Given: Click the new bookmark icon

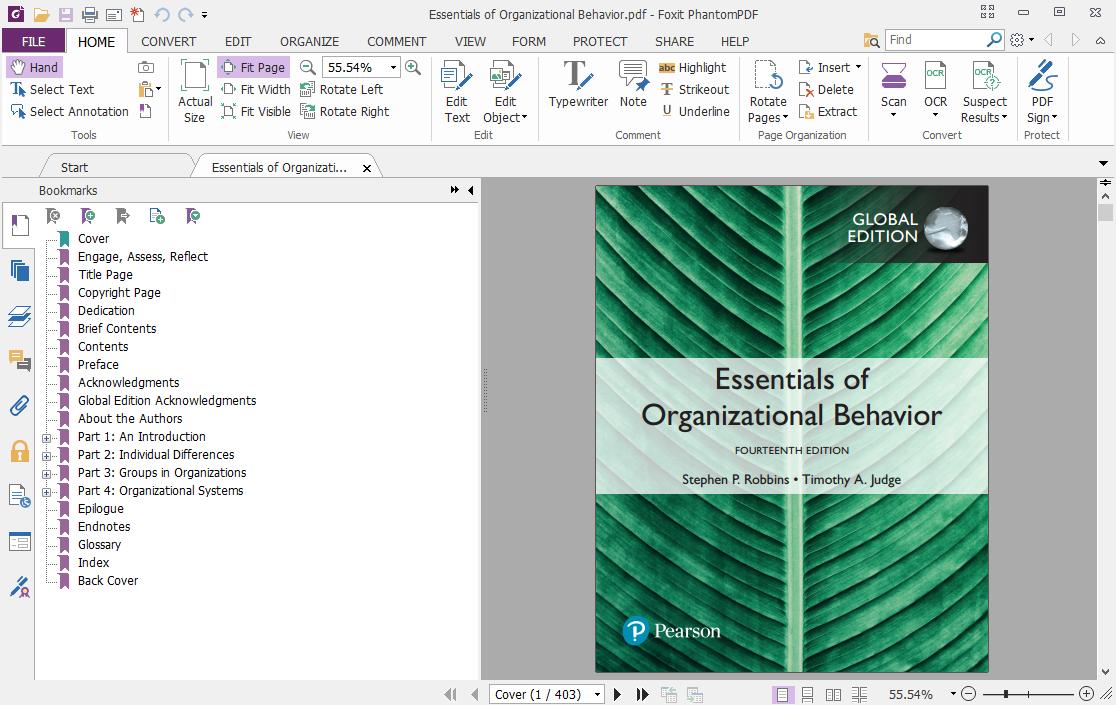Looking at the screenshot, I should [88, 216].
